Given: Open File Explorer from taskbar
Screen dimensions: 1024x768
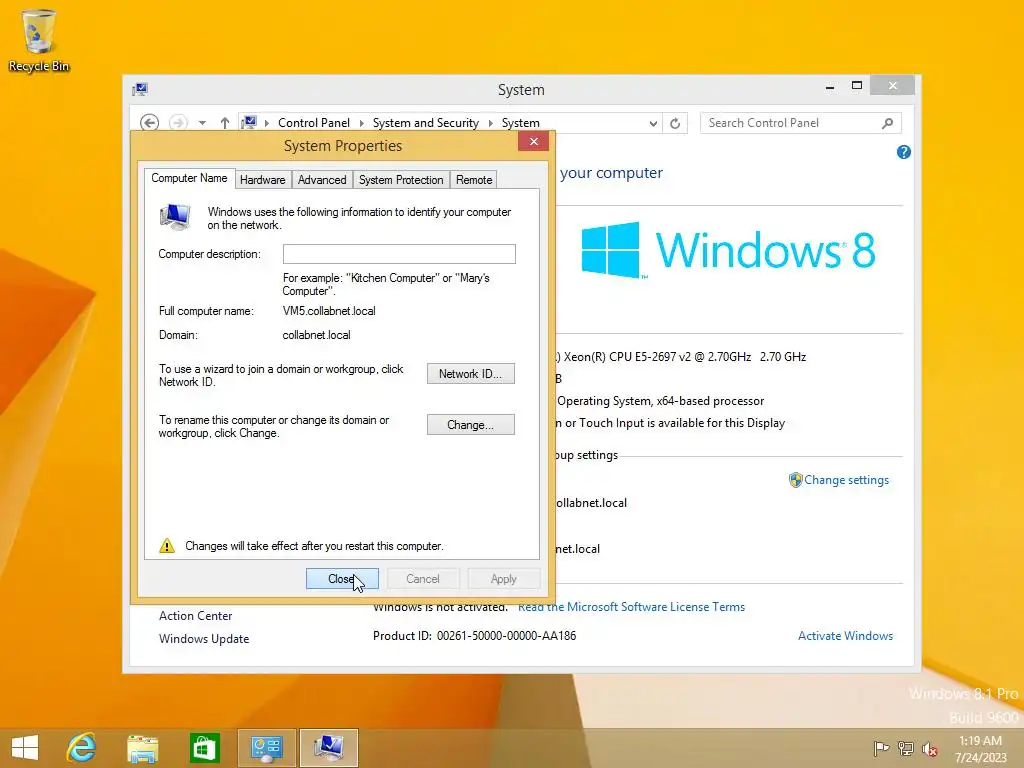Looking at the screenshot, I should coord(142,748).
